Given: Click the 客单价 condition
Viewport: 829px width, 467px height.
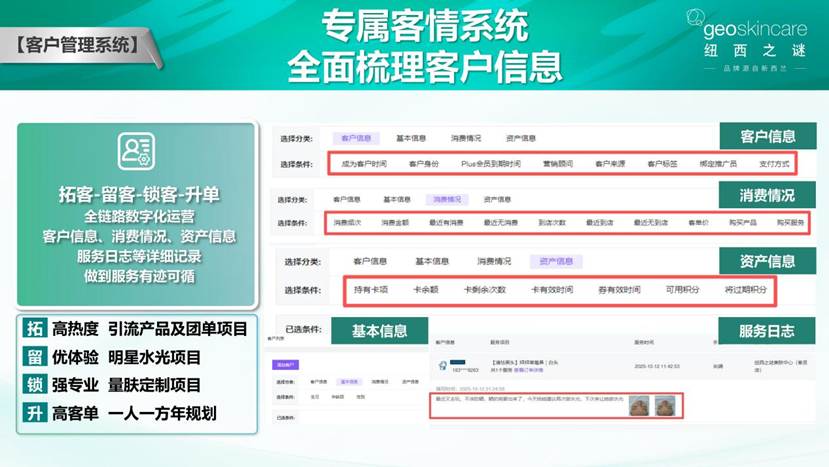Looking at the screenshot, I should pyautogui.click(x=698, y=223).
